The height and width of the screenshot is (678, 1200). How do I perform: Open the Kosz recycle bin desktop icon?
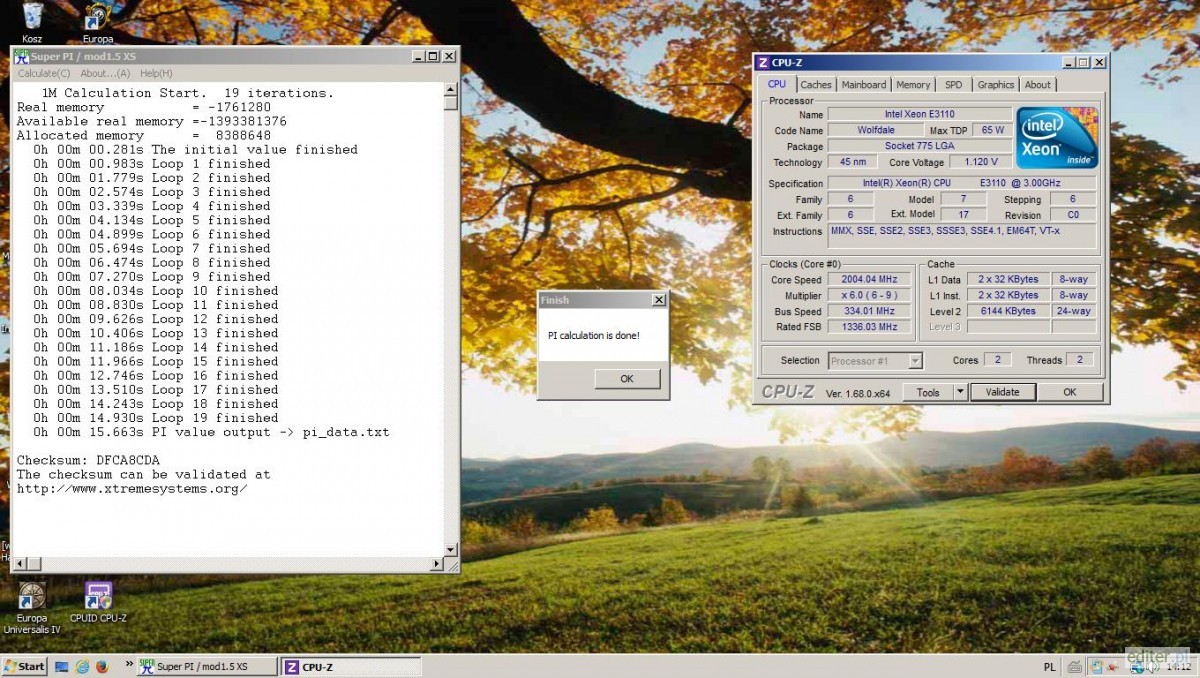coord(32,22)
